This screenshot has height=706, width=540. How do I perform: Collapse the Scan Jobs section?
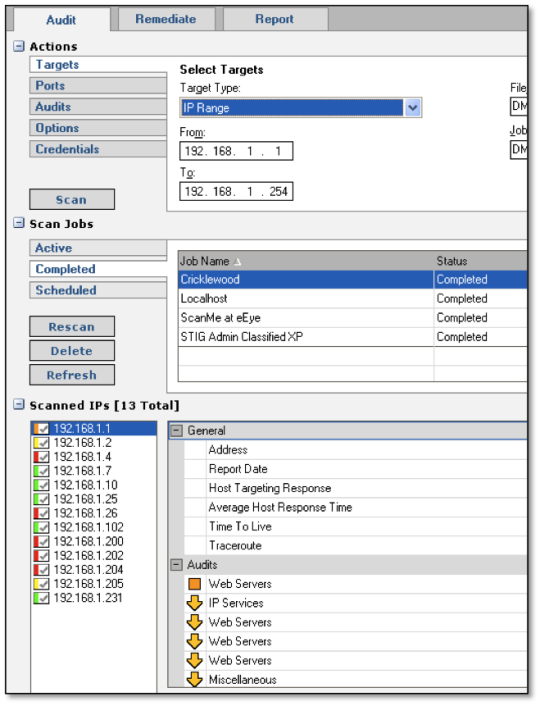tap(19, 223)
